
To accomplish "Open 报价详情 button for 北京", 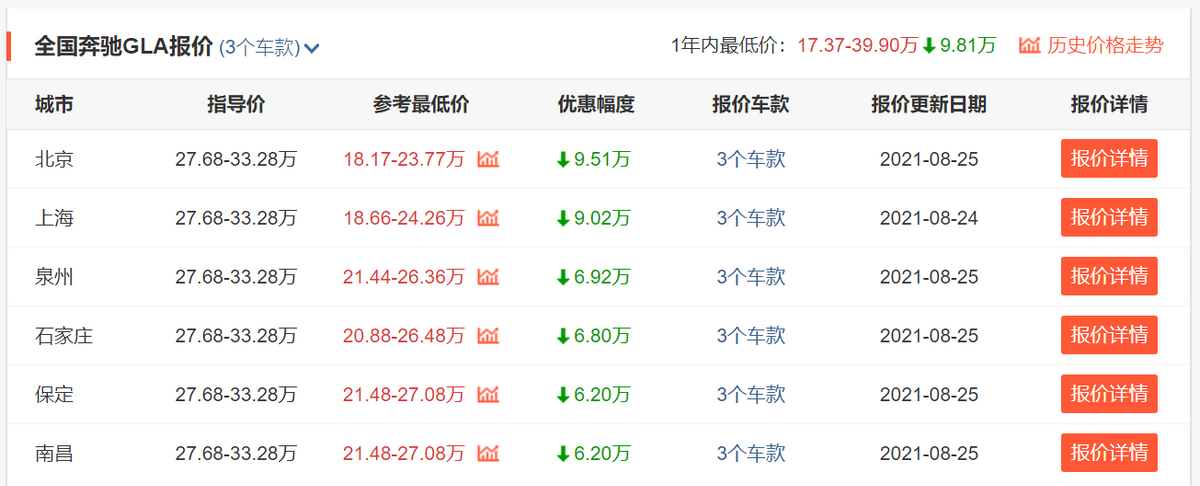I will pyautogui.click(x=1109, y=159).
